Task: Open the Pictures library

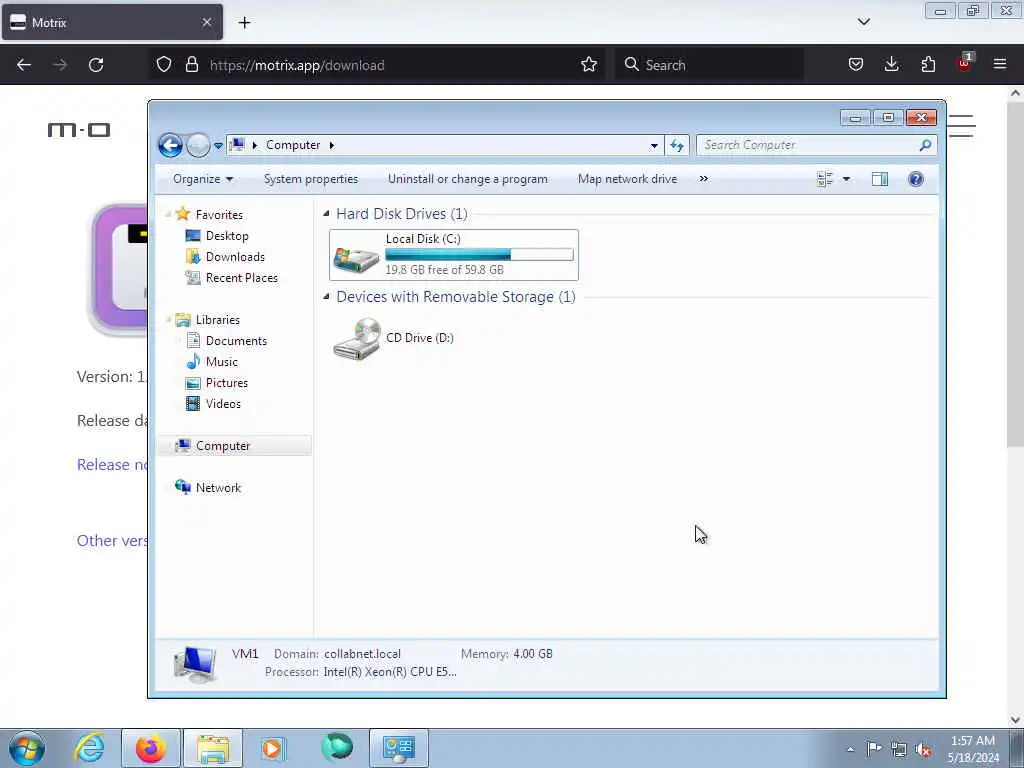Action: coord(227,383)
